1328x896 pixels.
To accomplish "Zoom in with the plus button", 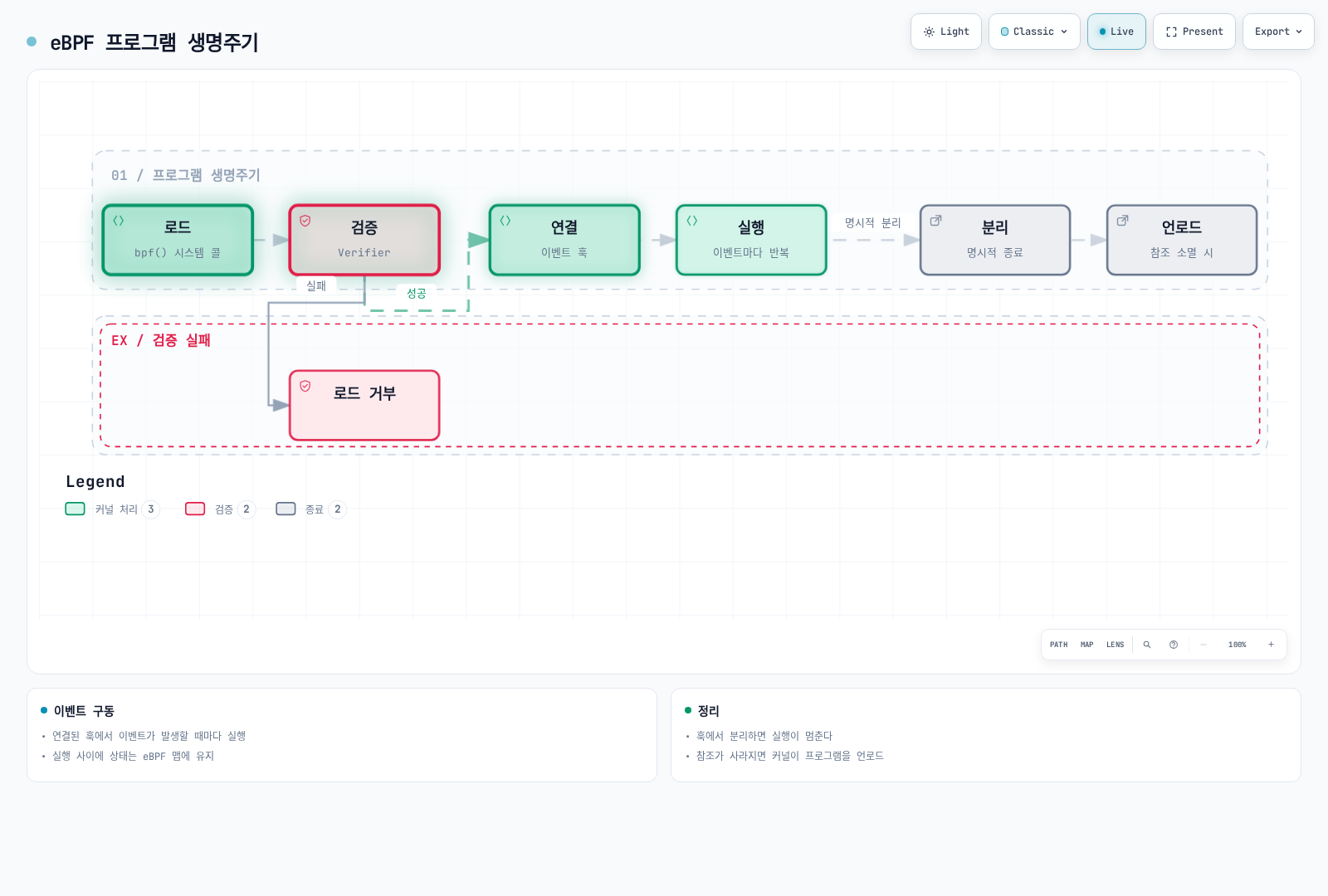I will pyautogui.click(x=1271, y=645).
